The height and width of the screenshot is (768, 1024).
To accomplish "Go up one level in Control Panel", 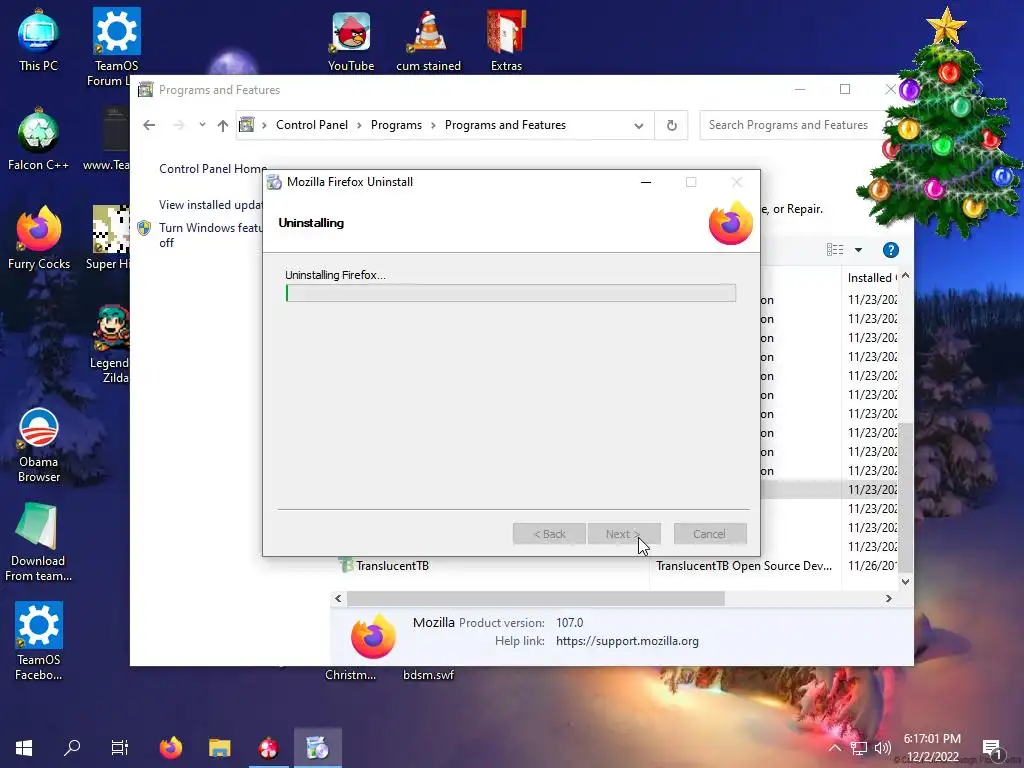I will [x=223, y=125].
